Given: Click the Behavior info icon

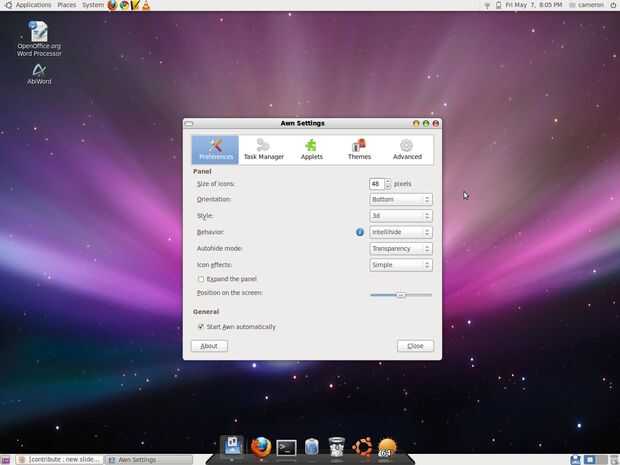Looking at the screenshot, I should click(359, 232).
